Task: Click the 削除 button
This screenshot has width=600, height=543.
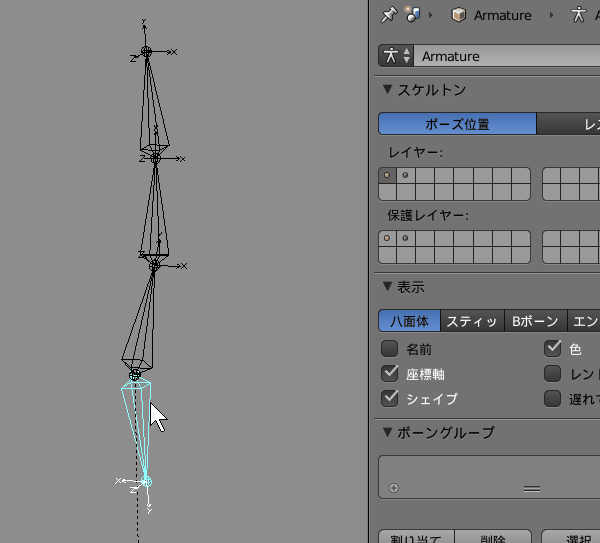Action: click(x=493, y=536)
